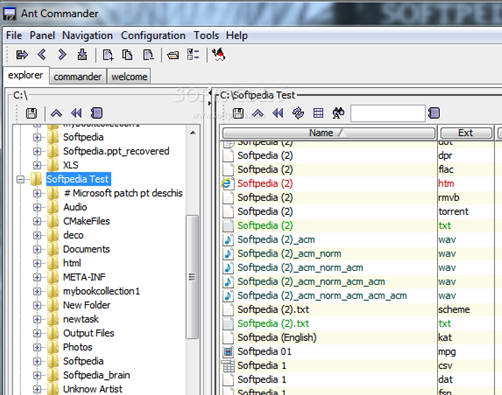This screenshot has width=502, height=395.
Task: Click the checklist options toolbar icon
Action: (193, 54)
